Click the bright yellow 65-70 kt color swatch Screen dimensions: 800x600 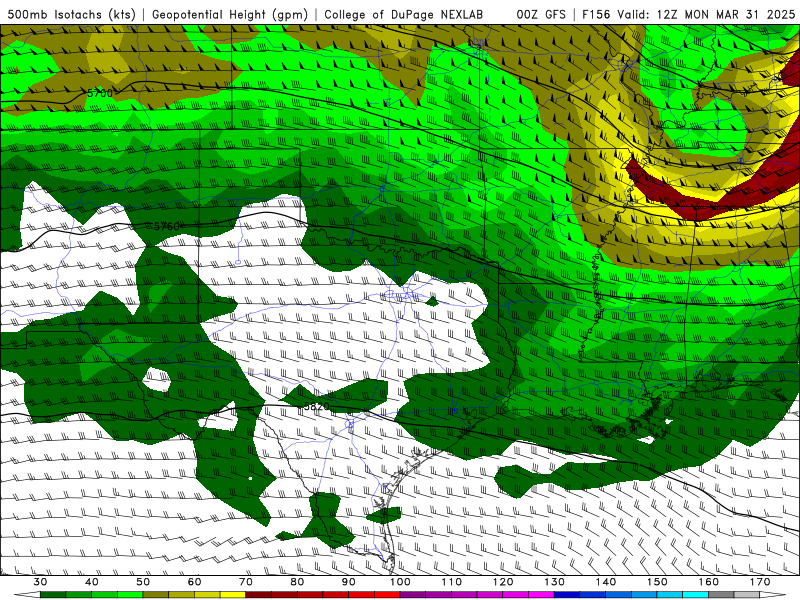tap(233, 595)
